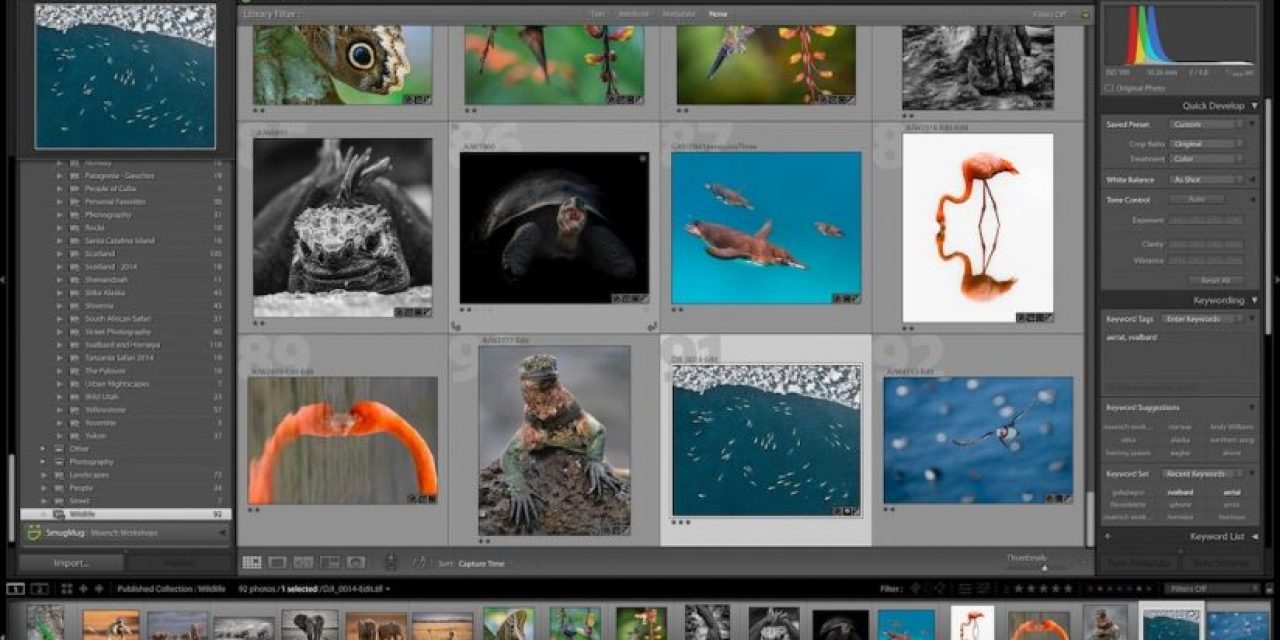Switch to Grid view in toolbar
Viewport: 1280px width, 640px height.
pyautogui.click(x=252, y=563)
